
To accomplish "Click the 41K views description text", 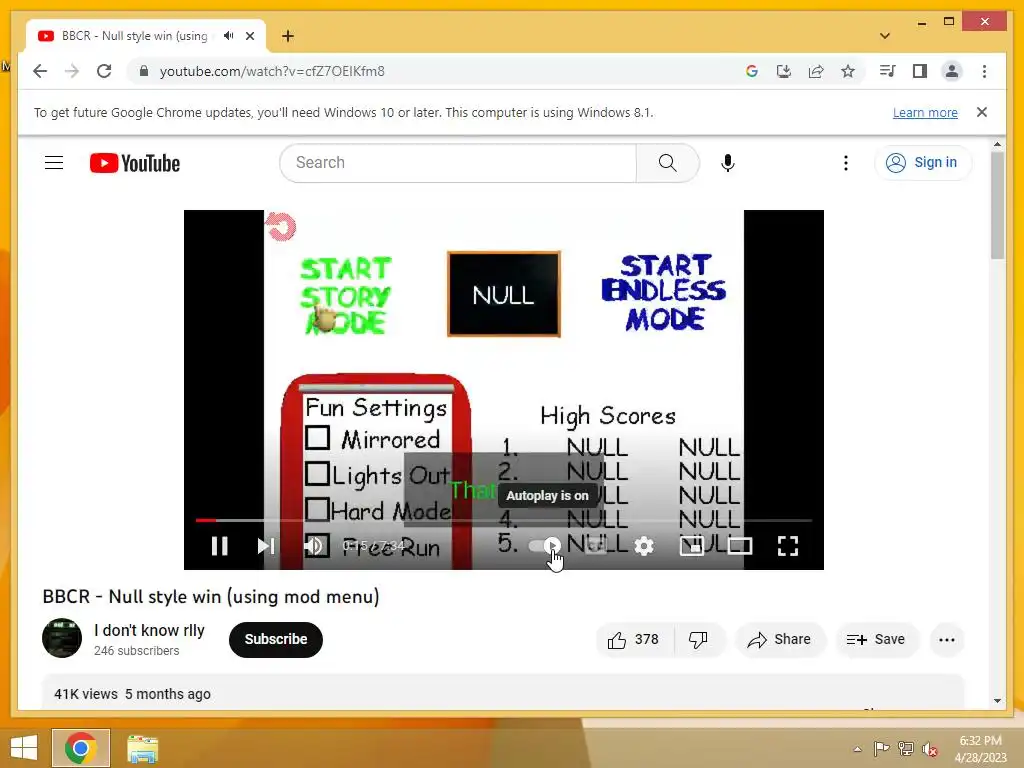I will pyautogui.click(x=133, y=694).
